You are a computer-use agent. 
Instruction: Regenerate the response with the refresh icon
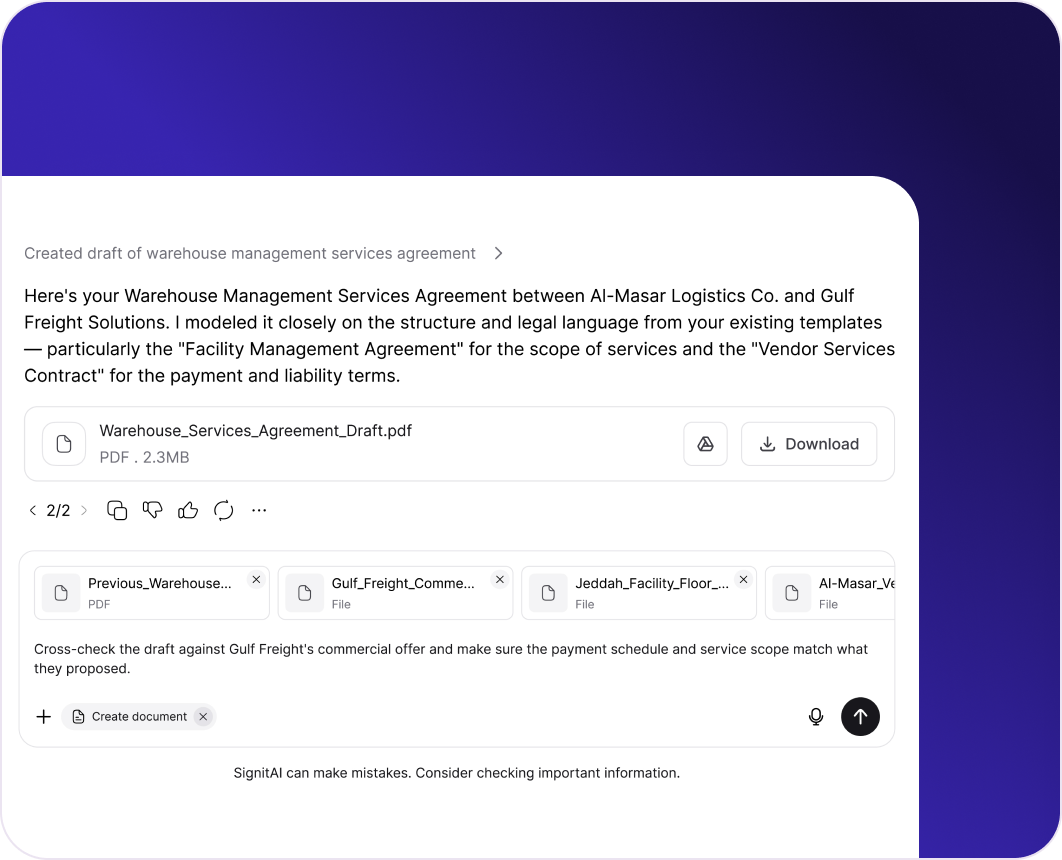pos(224,511)
